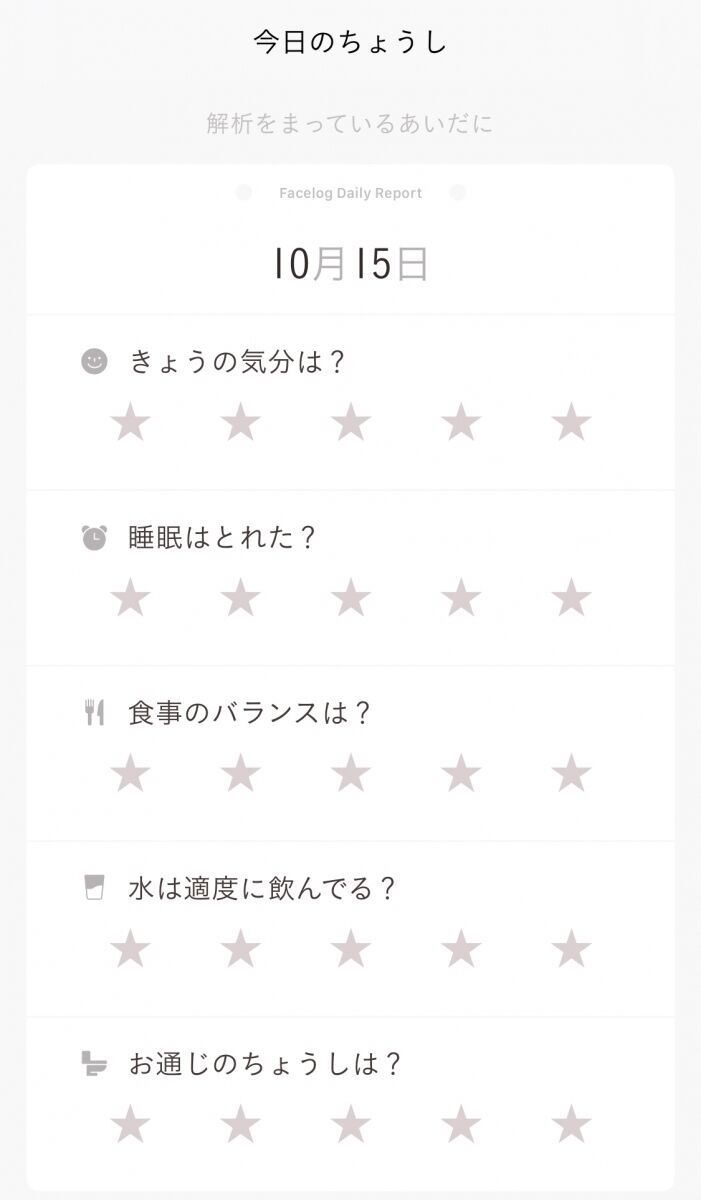Image resolution: width=701 pixels, height=1200 pixels.
Task: Rate bowel condition (お通じのちょうしは) three stars
Action: click(x=351, y=1125)
